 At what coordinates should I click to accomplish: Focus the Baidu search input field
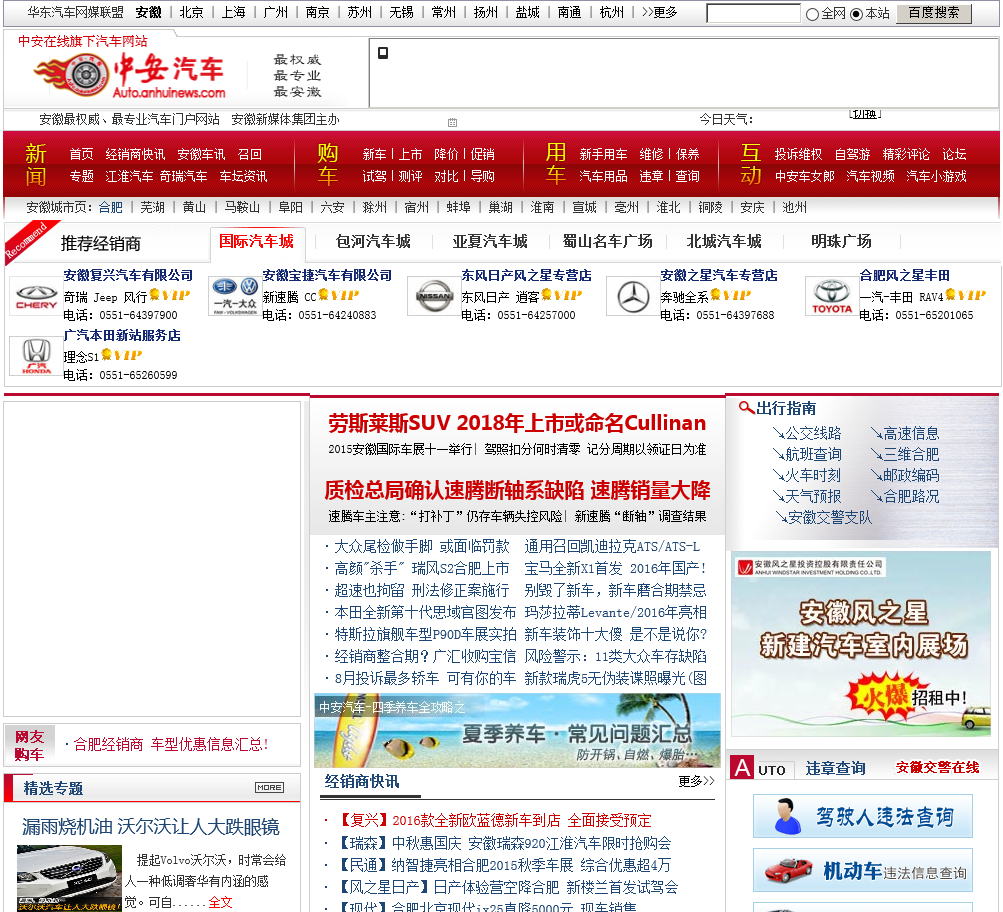point(753,13)
